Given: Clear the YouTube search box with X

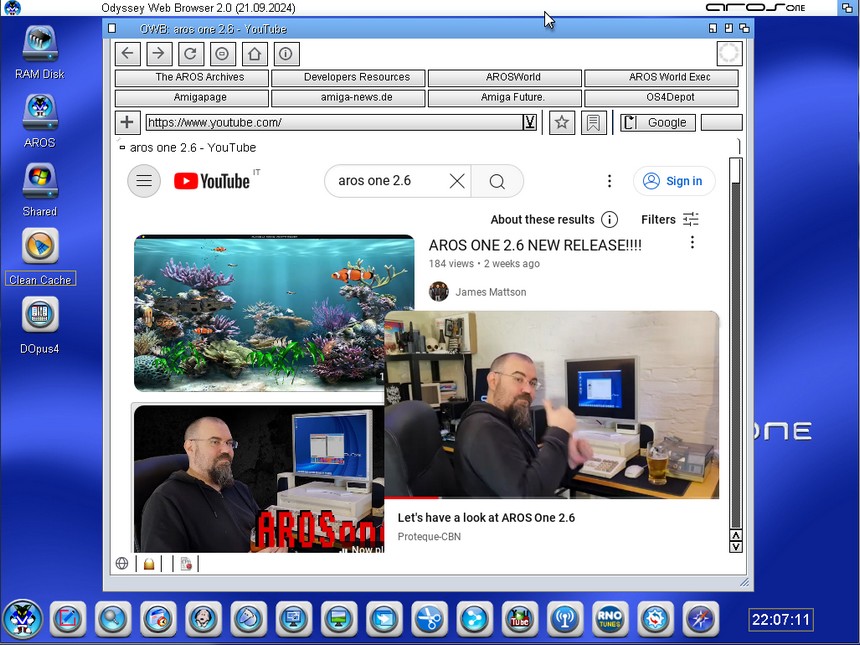Looking at the screenshot, I should click(457, 181).
